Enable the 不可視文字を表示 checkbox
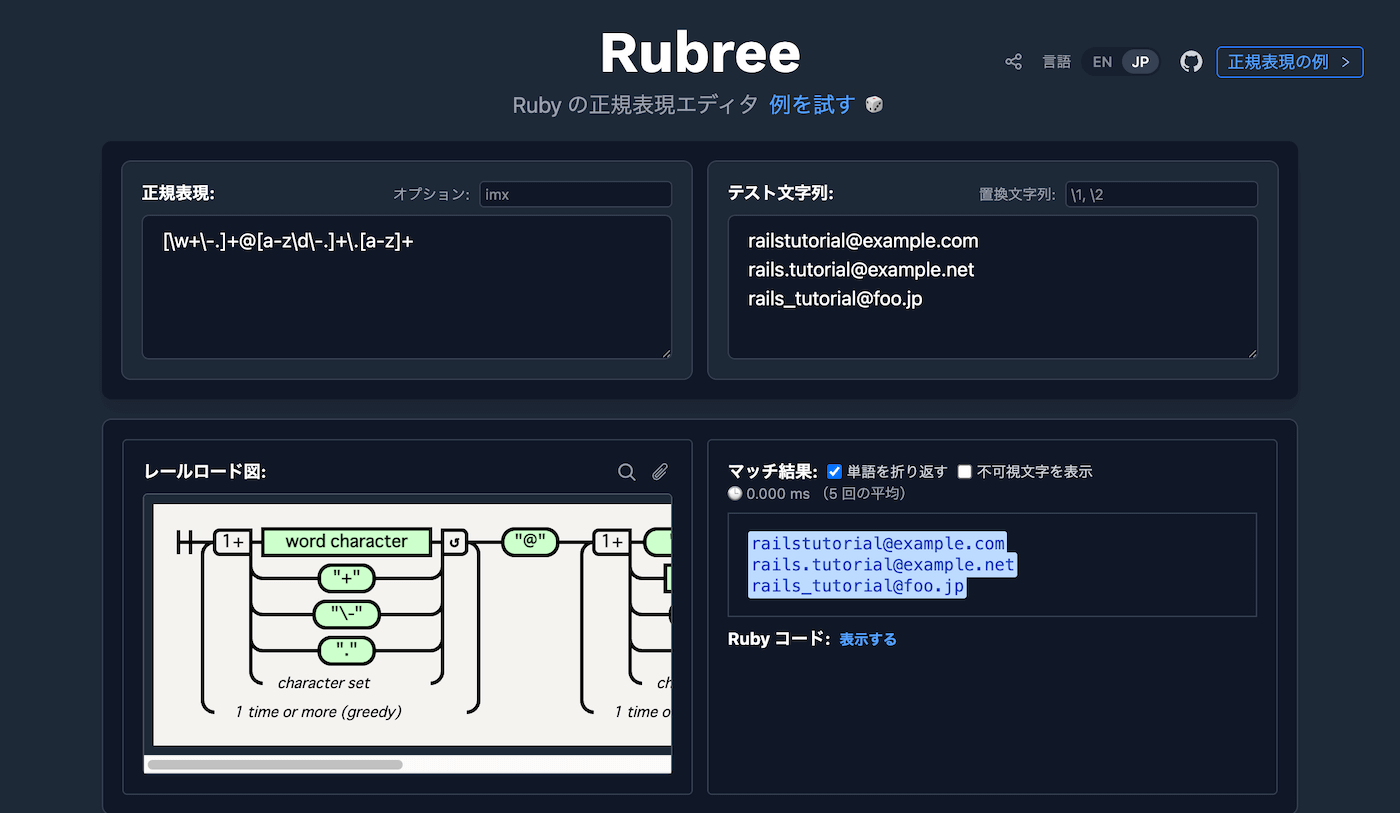This screenshot has height=813, width=1400. [965, 471]
